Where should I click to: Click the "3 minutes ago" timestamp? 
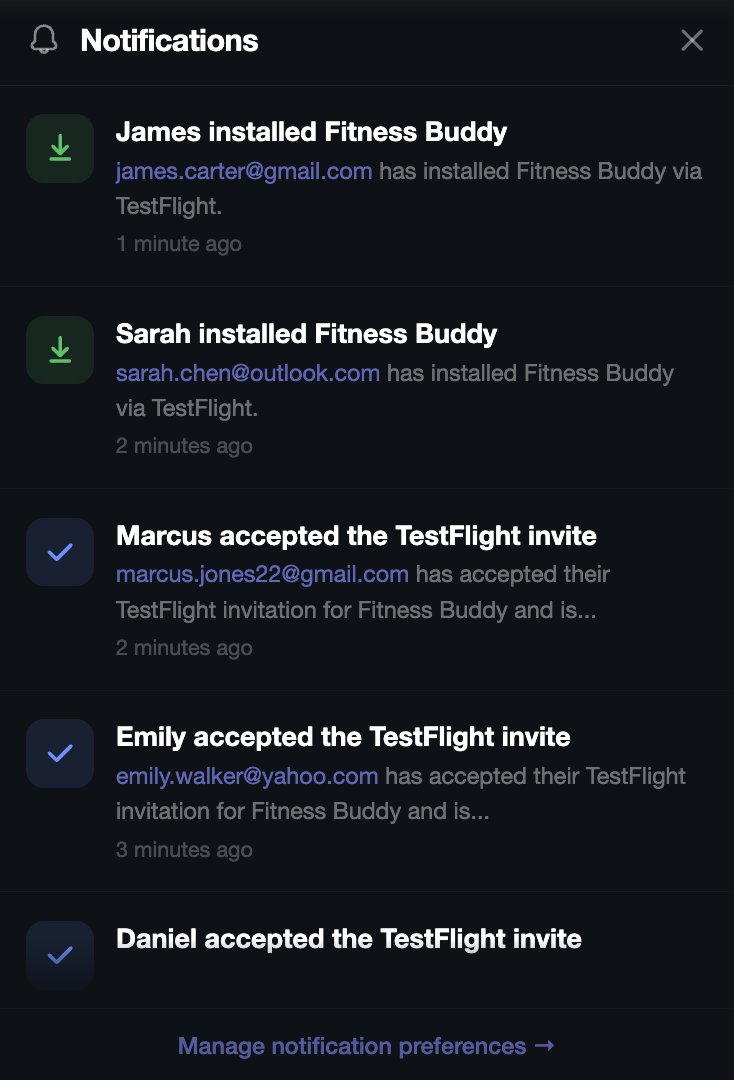[184, 850]
